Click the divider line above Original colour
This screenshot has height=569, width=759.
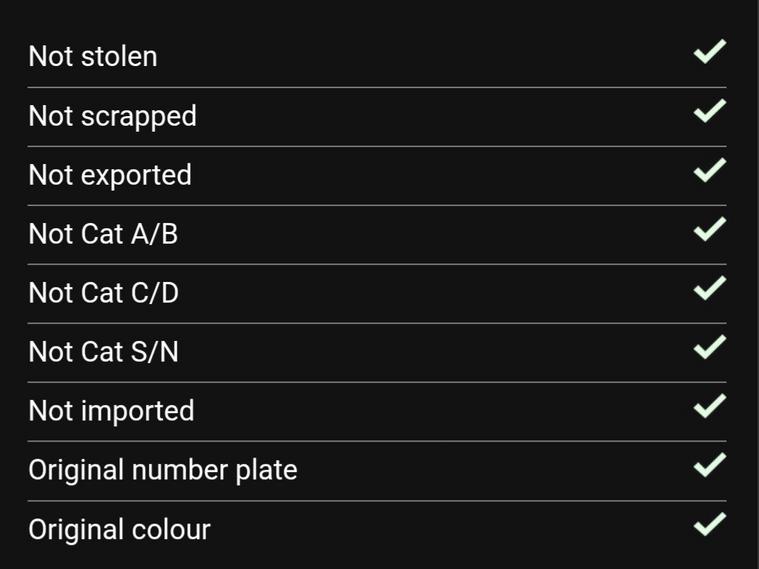pos(377,500)
